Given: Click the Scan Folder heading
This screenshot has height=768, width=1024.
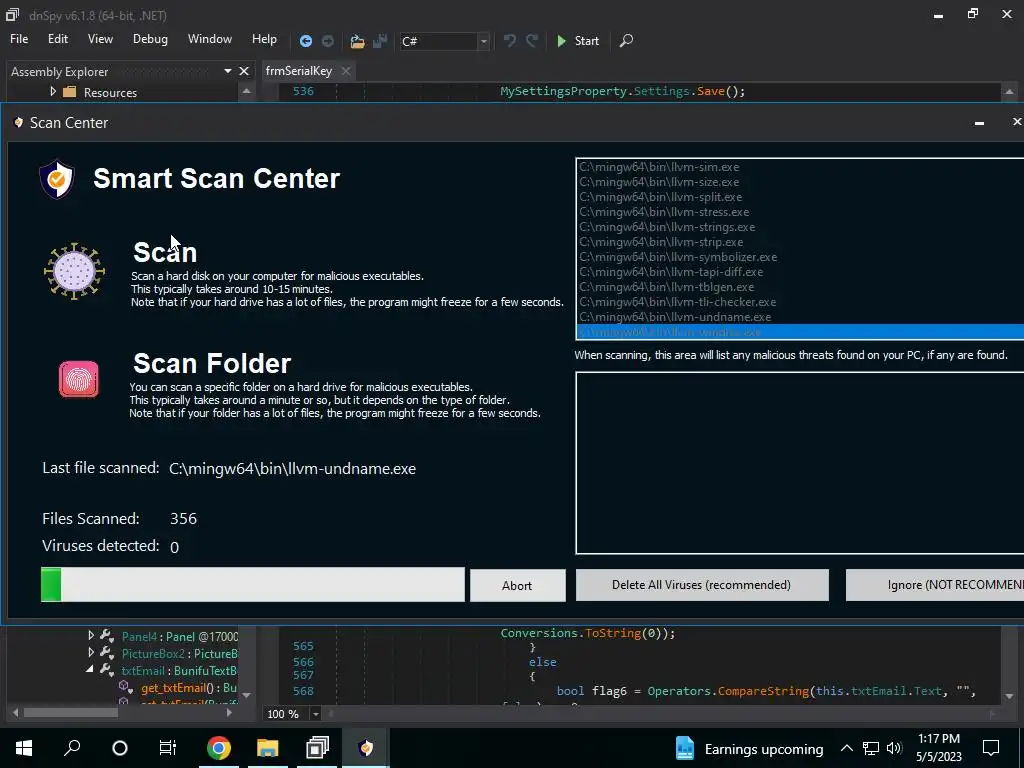Looking at the screenshot, I should tap(212, 363).
